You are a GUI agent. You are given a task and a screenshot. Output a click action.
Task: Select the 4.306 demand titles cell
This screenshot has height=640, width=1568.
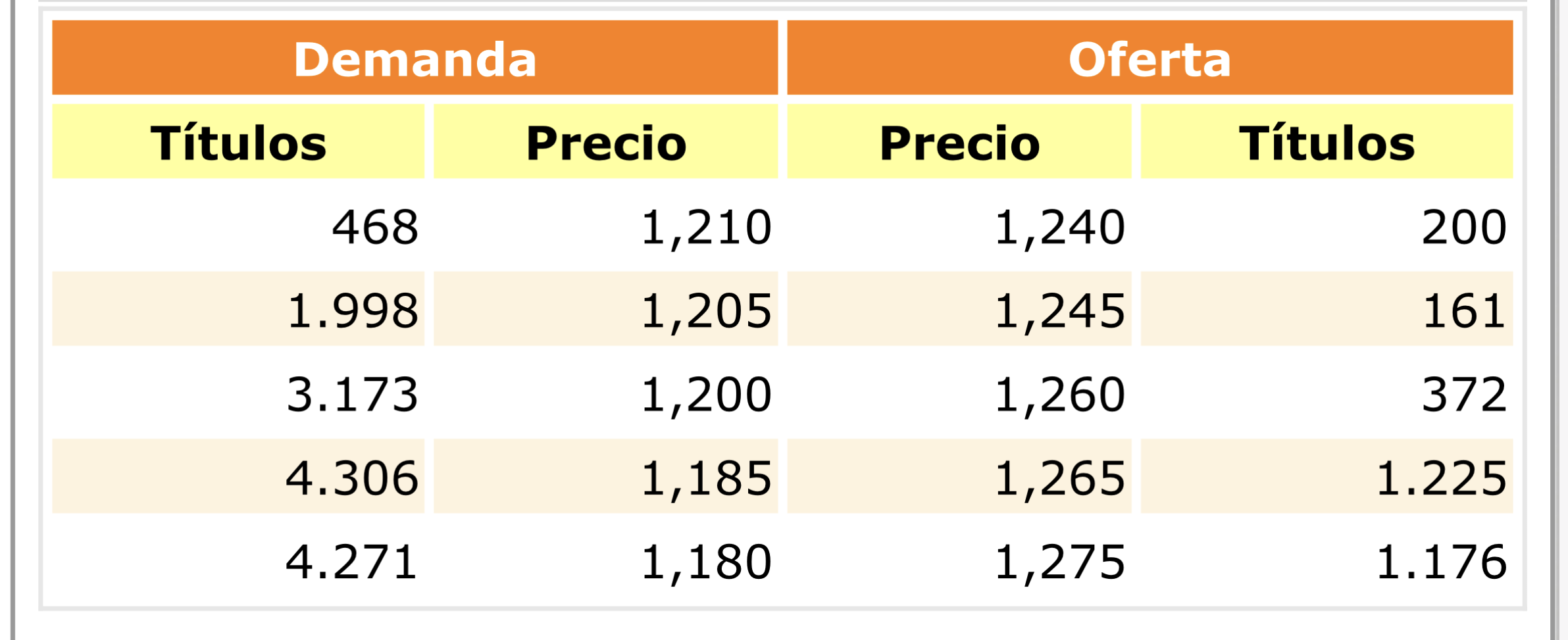pos(238,476)
